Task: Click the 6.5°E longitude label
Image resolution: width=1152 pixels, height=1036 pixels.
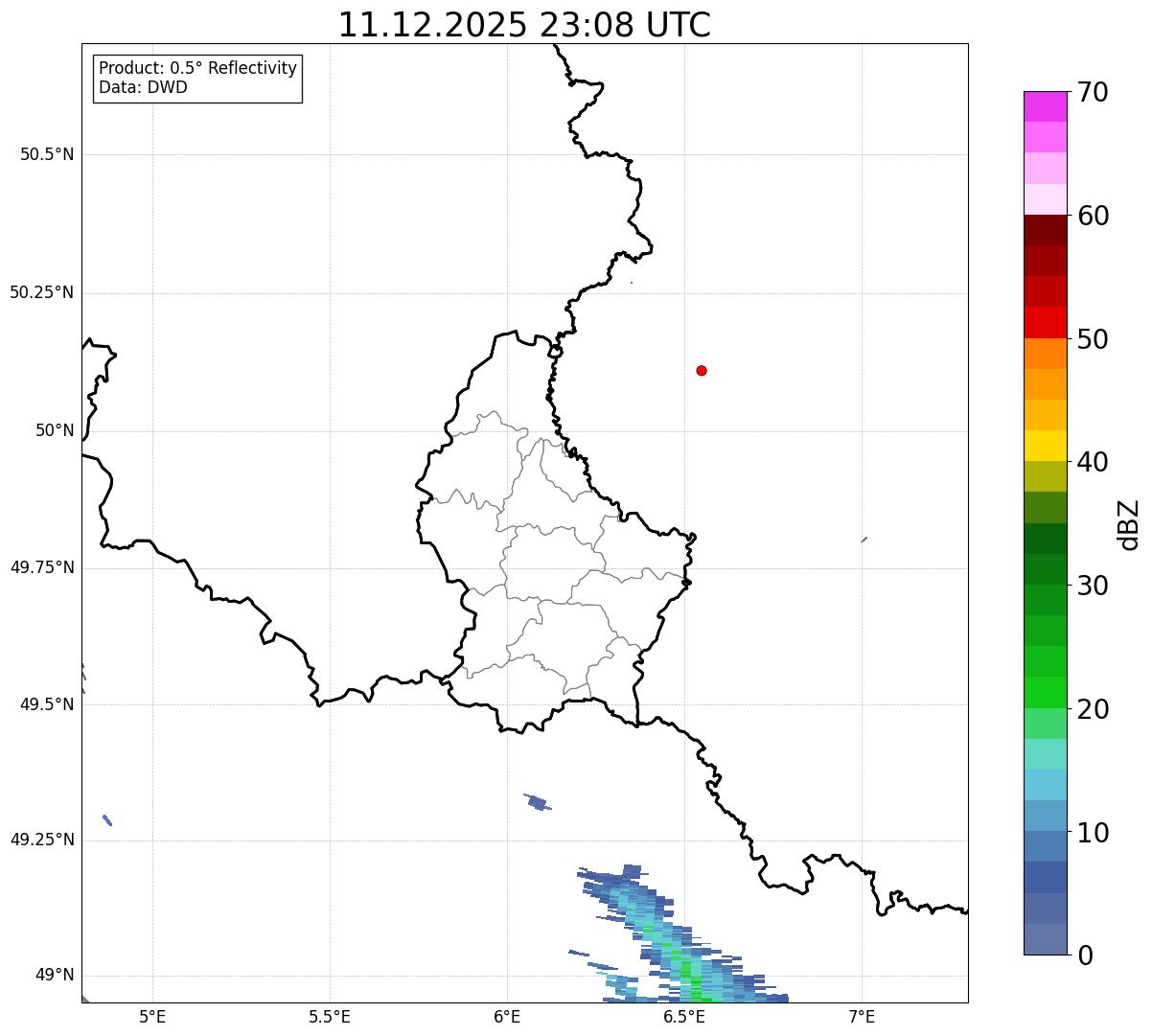Action: tap(684, 1016)
